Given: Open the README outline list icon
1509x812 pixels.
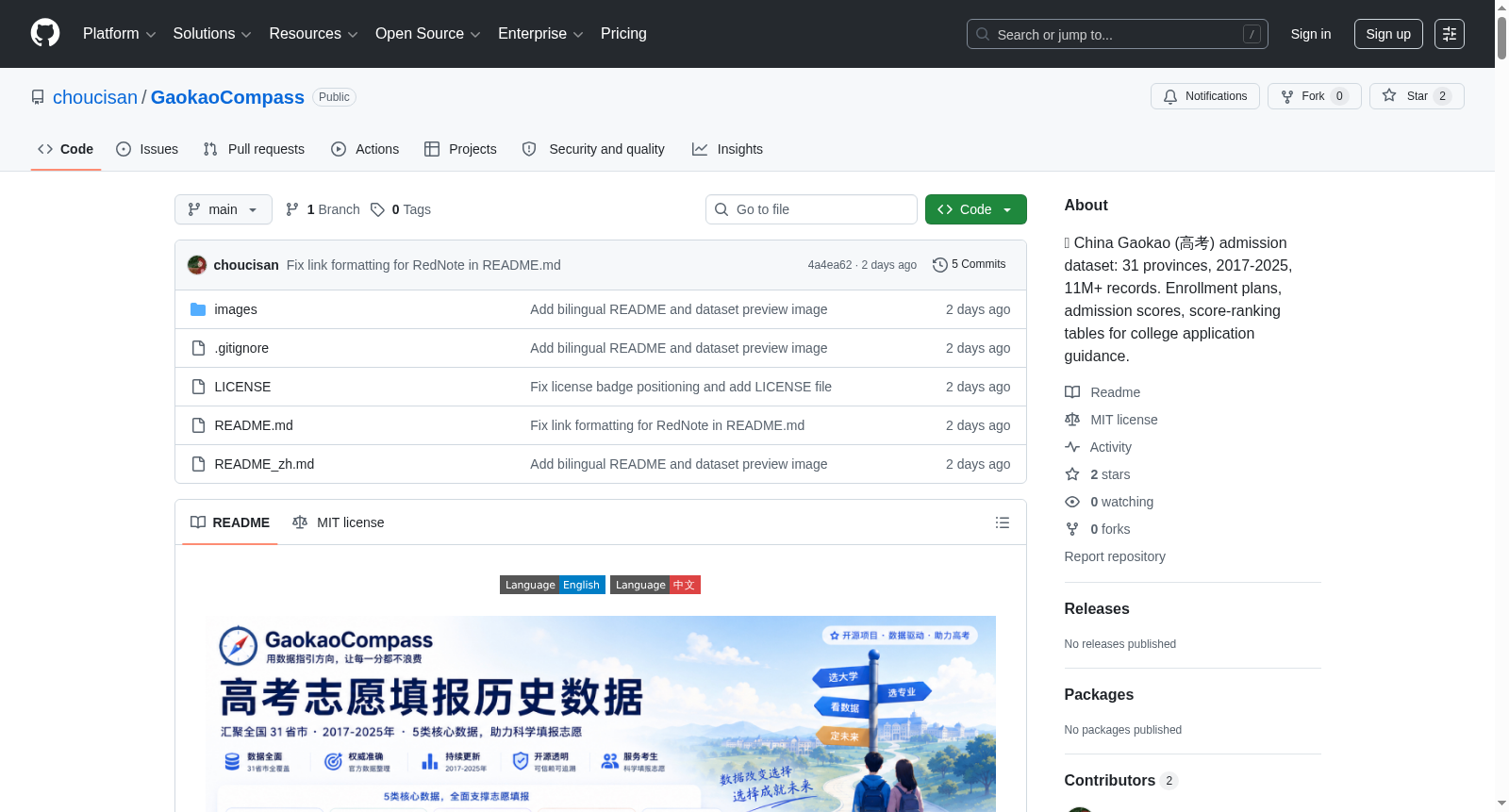Looking at the screenshot, I should [x=1003, y=522].
